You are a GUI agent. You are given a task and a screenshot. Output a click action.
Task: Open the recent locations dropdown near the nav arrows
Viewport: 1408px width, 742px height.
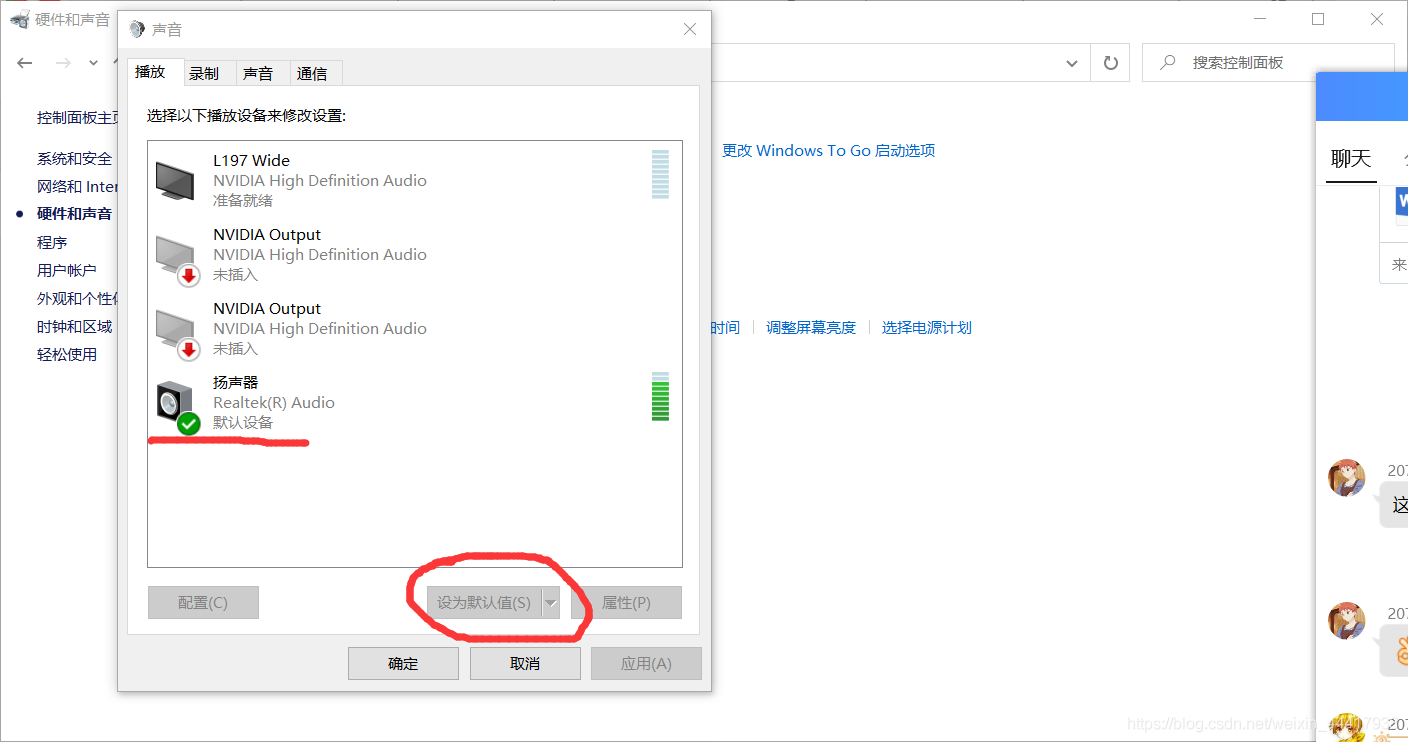coord(94,62)
